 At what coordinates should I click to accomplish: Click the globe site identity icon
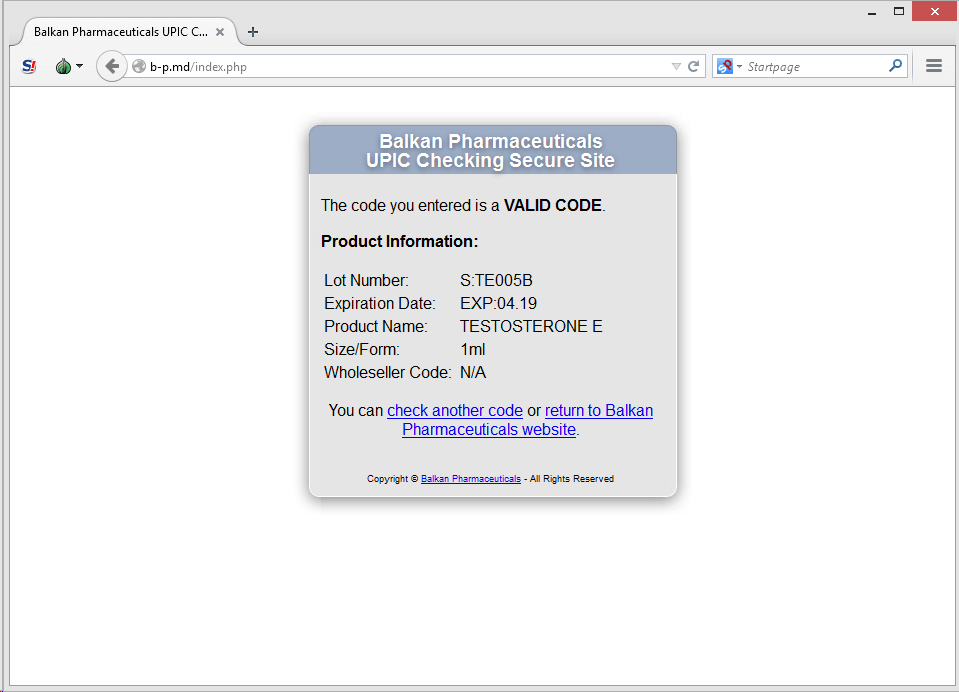pos(139,66)
